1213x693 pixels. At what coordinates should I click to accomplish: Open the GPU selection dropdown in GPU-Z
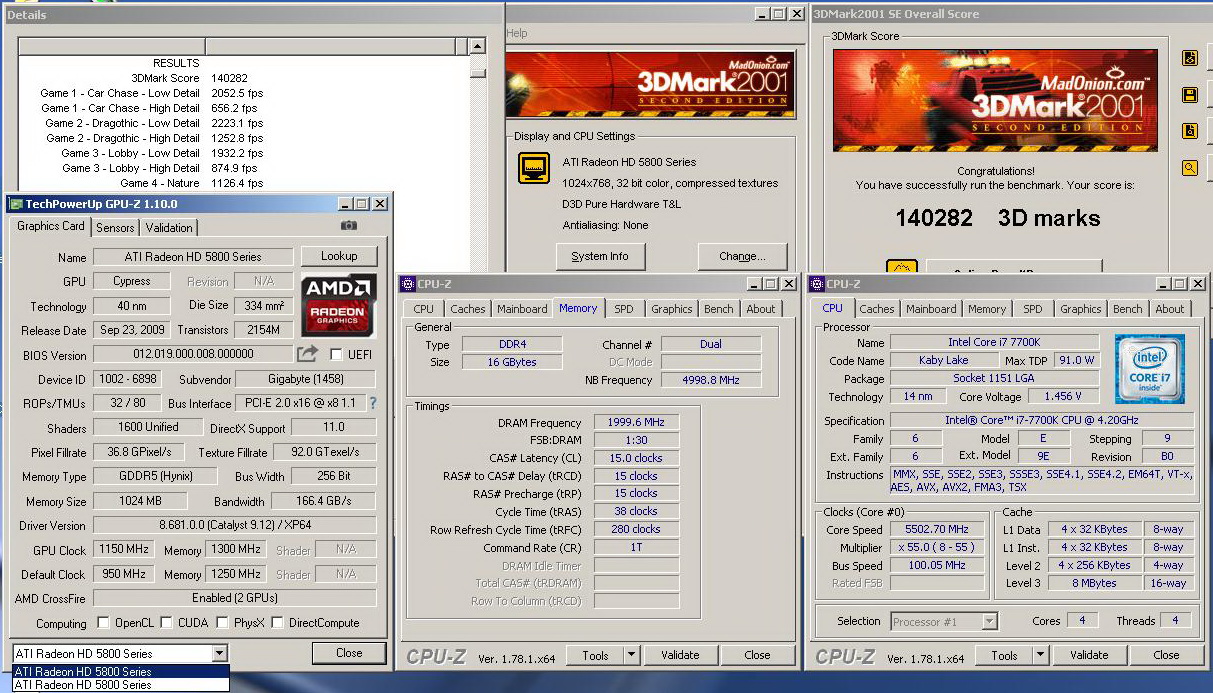[220, 653]
